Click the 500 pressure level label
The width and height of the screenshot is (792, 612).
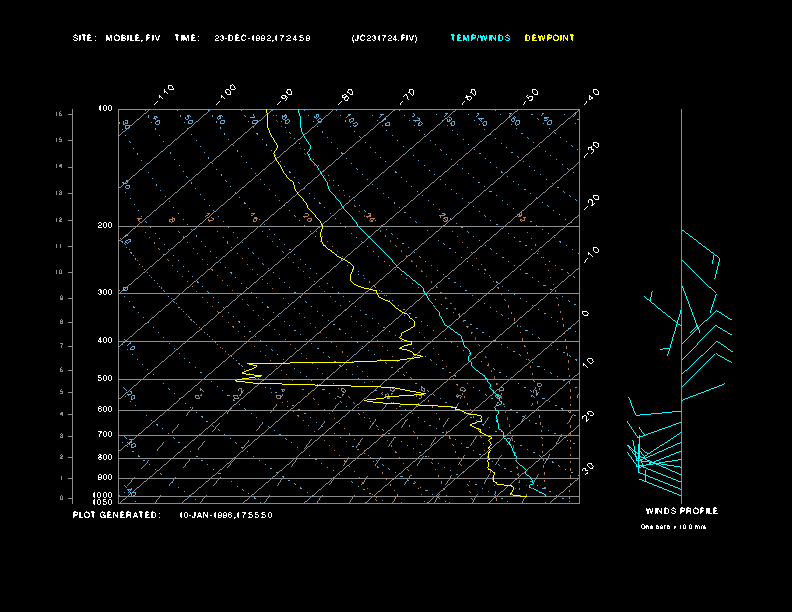tap(105, 378)
